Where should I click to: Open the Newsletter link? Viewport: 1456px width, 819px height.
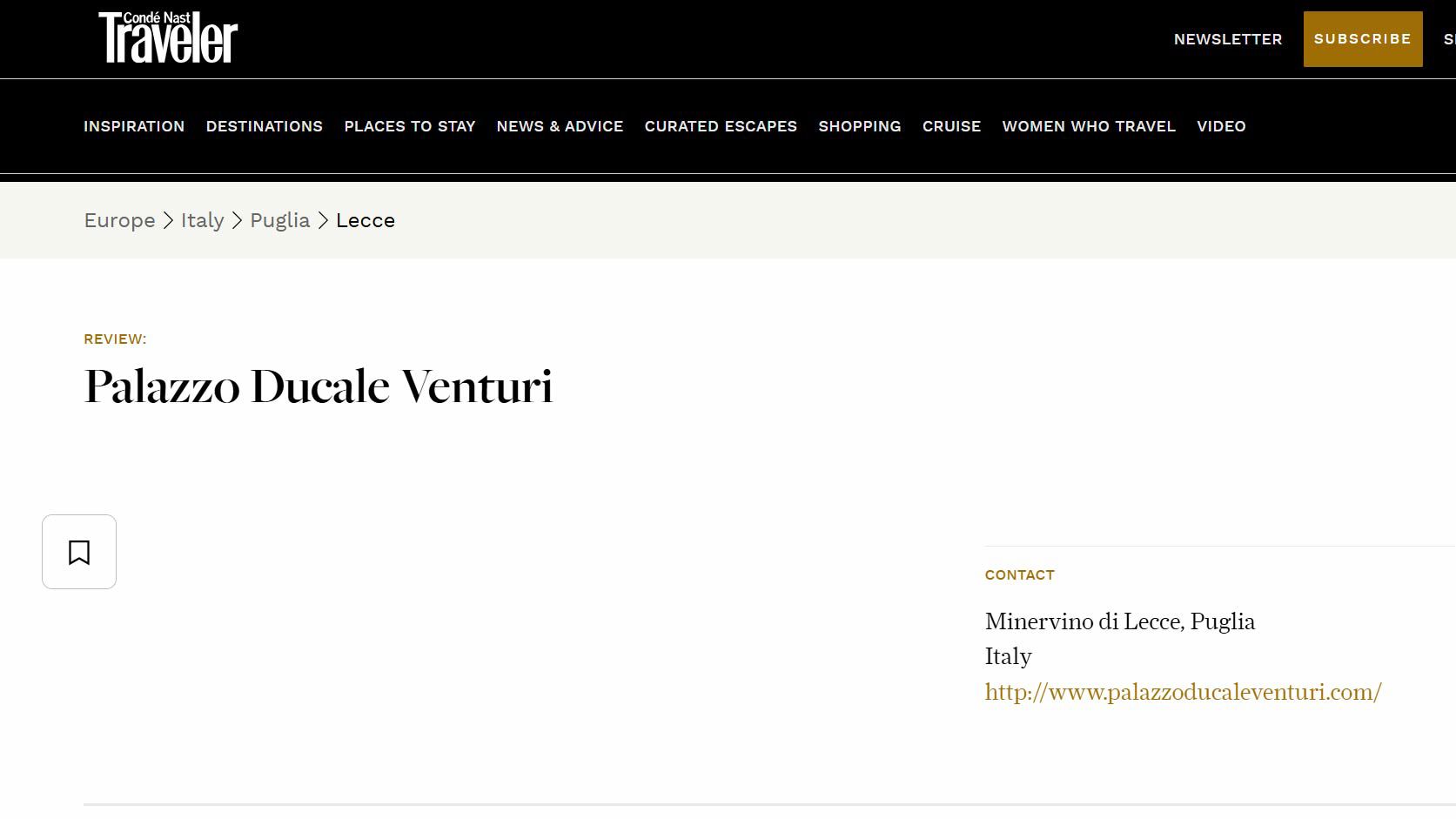pos(1227,39)
